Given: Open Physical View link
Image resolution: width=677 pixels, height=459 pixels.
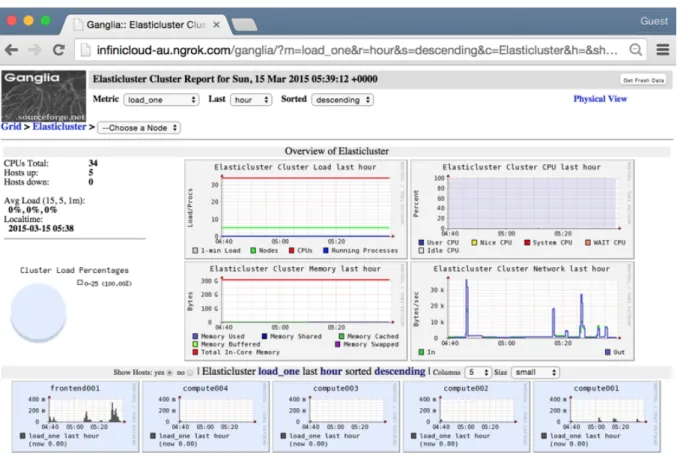Looking at the screenshot, I should point(600,99).
